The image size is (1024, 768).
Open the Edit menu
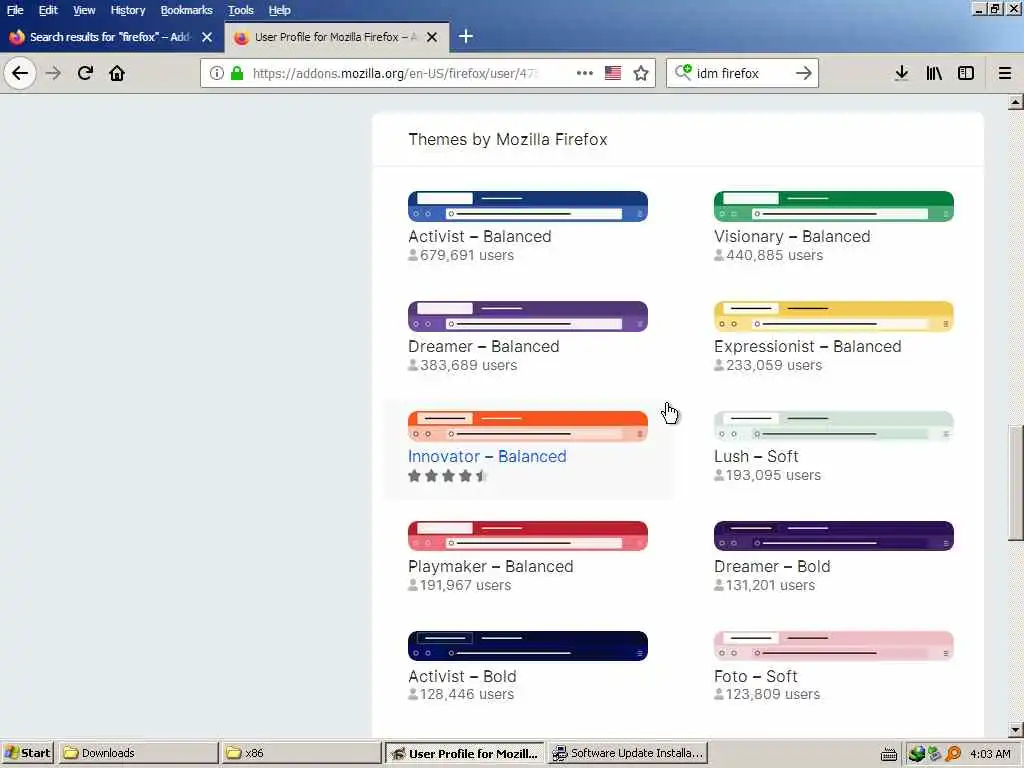(x=48, y=10)
